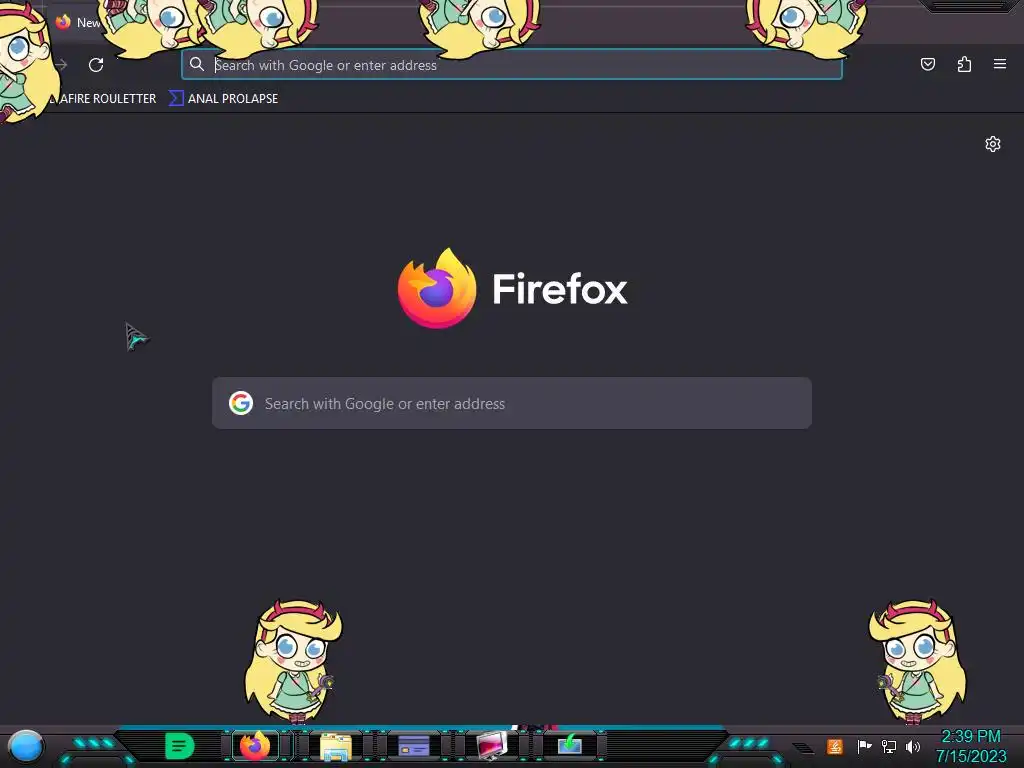Viewport: 1024px width, 768px height.
Task: Click Google logo in center search box
Action: point(241,403)
